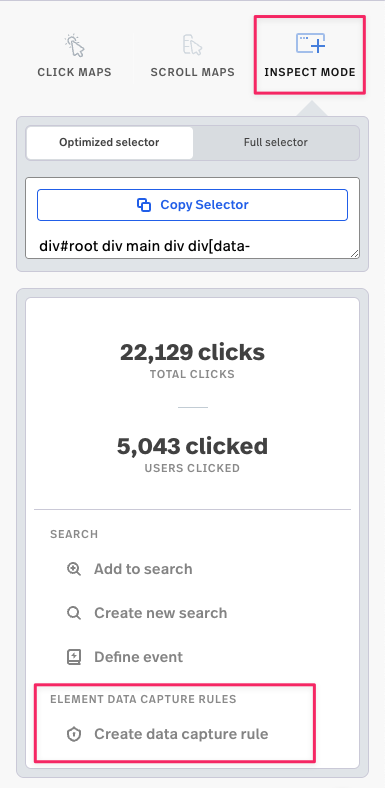The image size is (385, 788).
Task: Click the selector textarea corner grip handle
Action: coord(355,254)
